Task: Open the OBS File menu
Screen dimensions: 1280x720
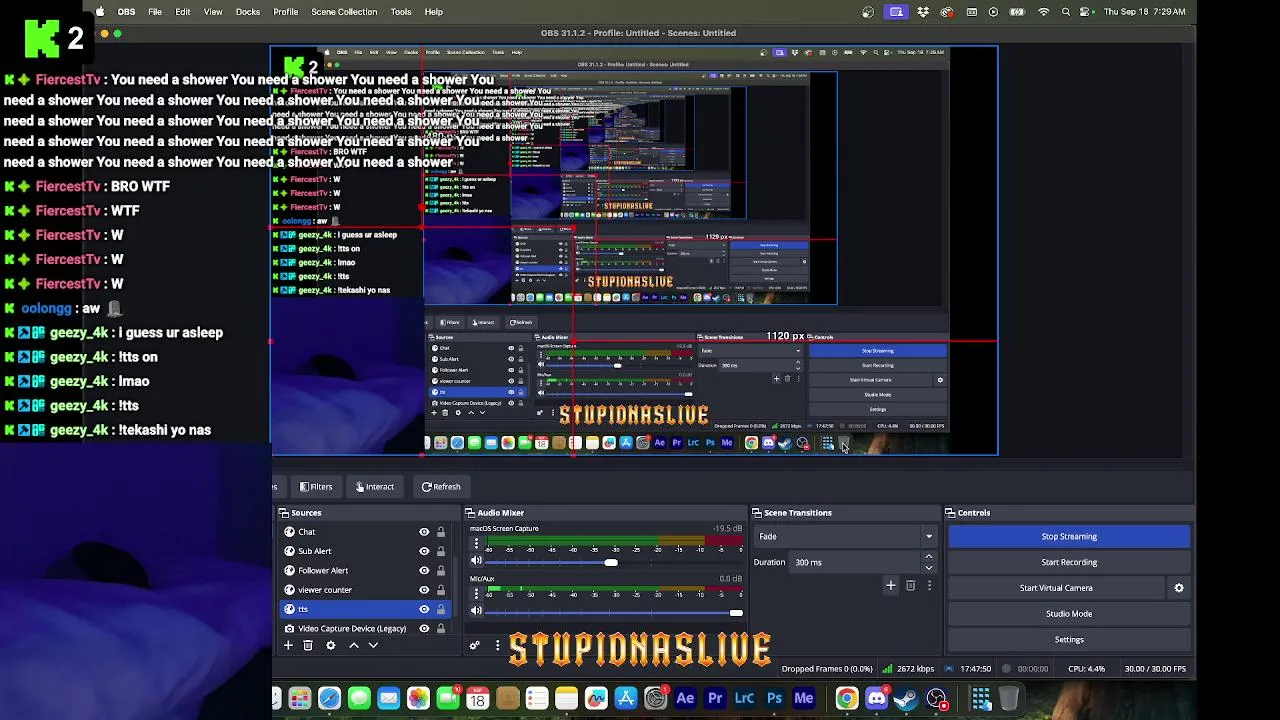Action: [155, 12]
